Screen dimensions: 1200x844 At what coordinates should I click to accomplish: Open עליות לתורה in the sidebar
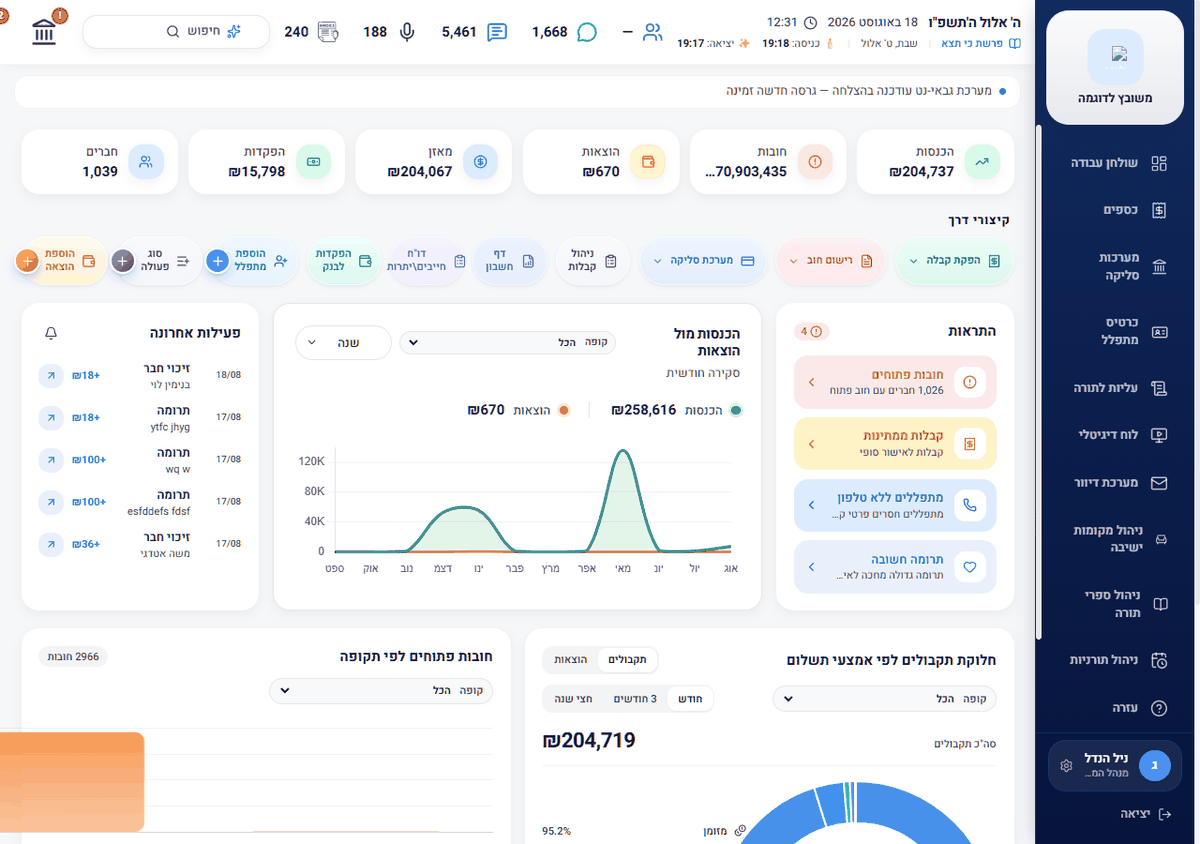pyautogui.click(x=1117, y=387)
